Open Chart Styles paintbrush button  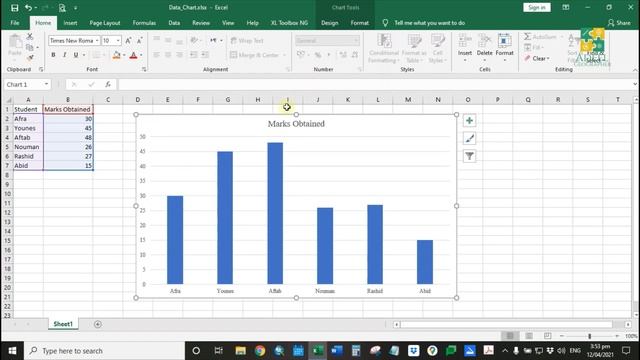click(x=469, y=138)
